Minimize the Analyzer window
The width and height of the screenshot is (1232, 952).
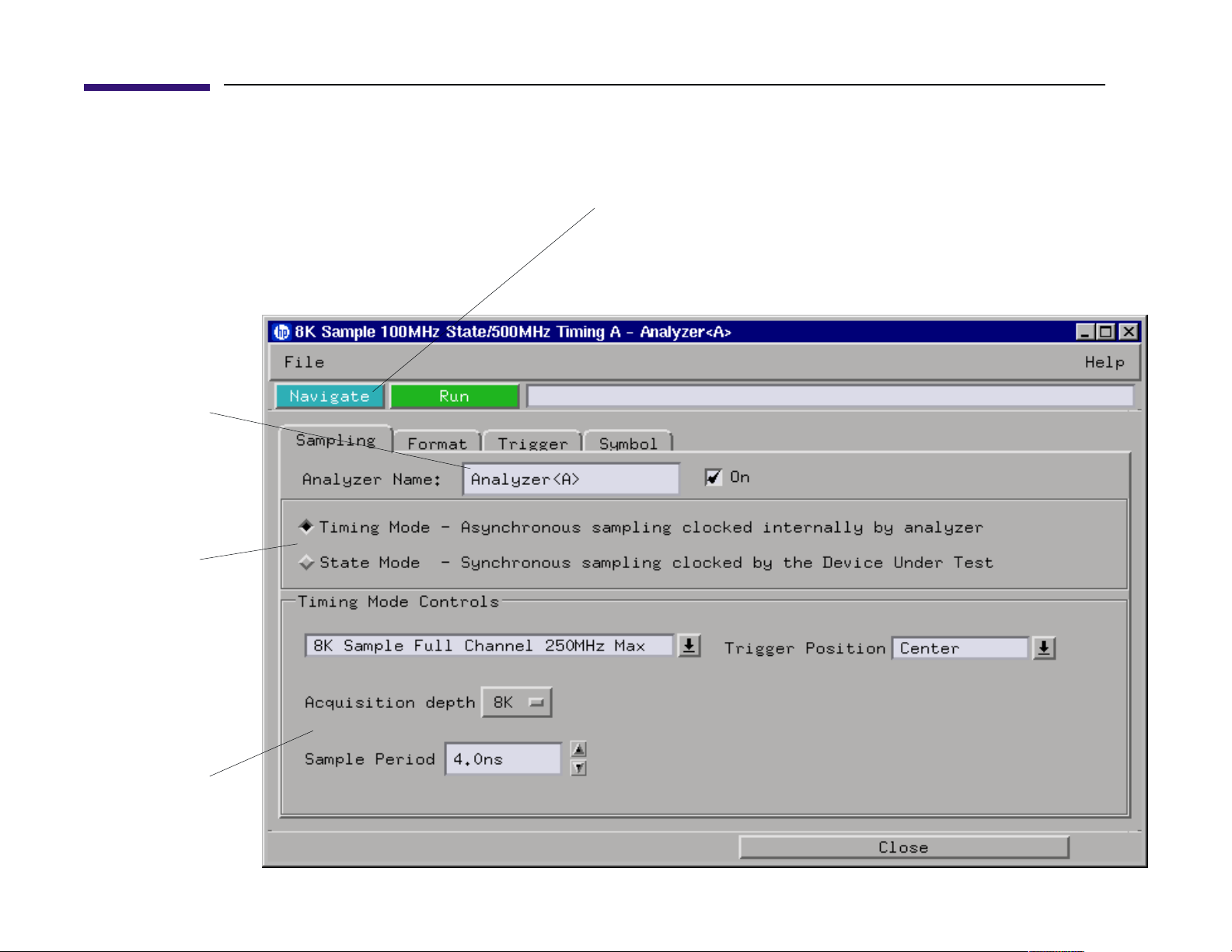click(1085, 332)
